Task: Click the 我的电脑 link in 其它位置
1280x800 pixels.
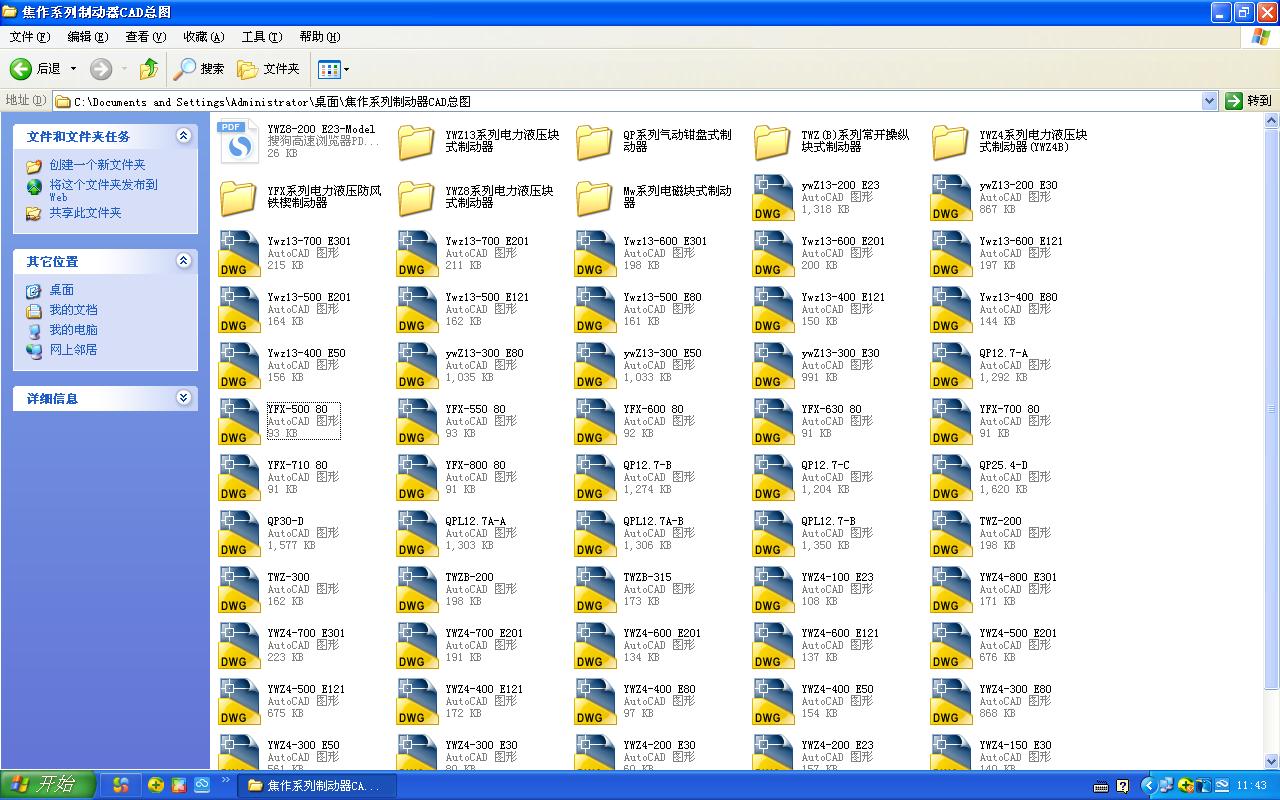Action: (x=73, y=330)
